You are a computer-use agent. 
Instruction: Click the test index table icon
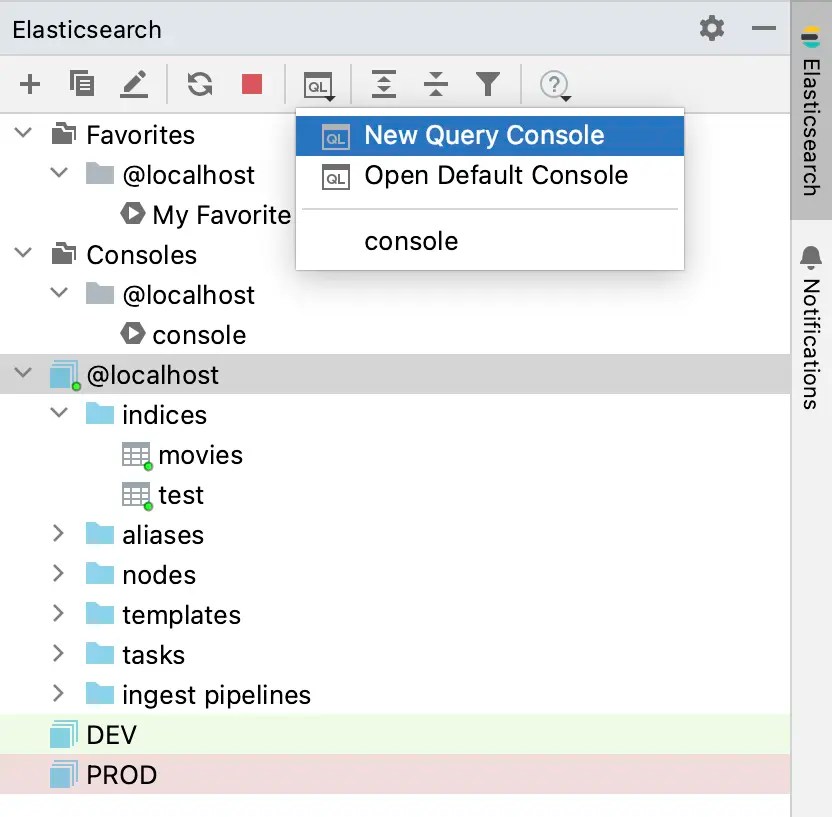point(137,496)
